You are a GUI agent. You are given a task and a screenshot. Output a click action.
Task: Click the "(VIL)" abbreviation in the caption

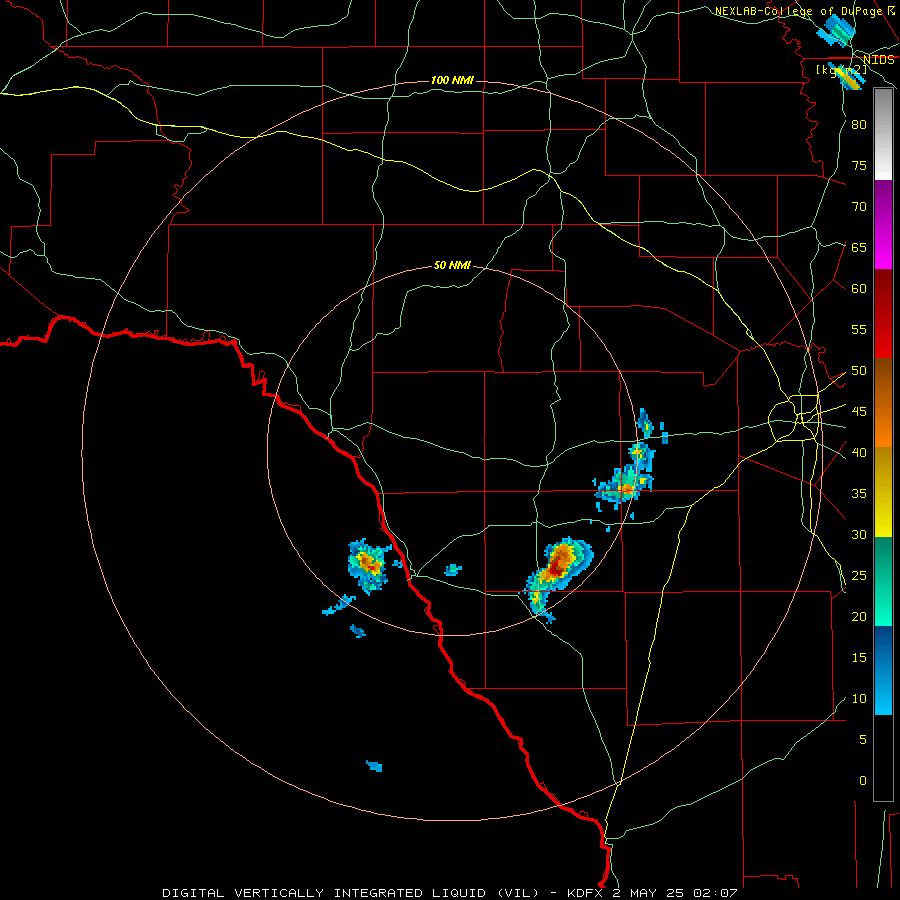[518, 893]
